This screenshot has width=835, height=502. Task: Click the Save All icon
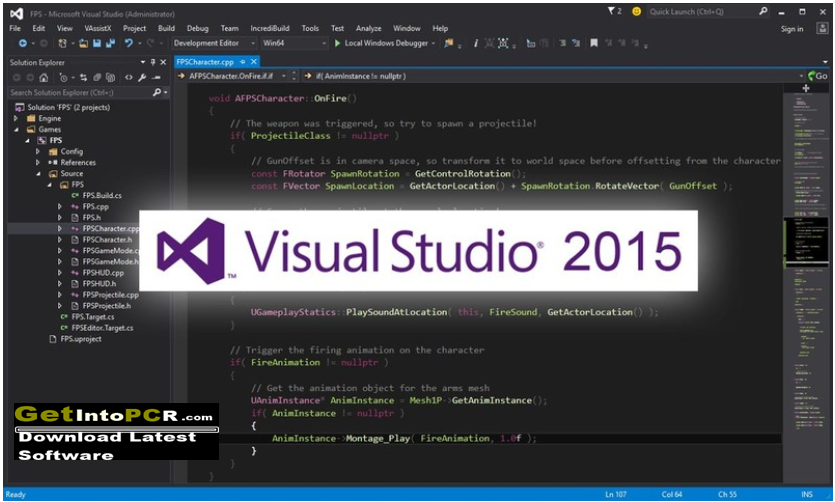(110, 43)
